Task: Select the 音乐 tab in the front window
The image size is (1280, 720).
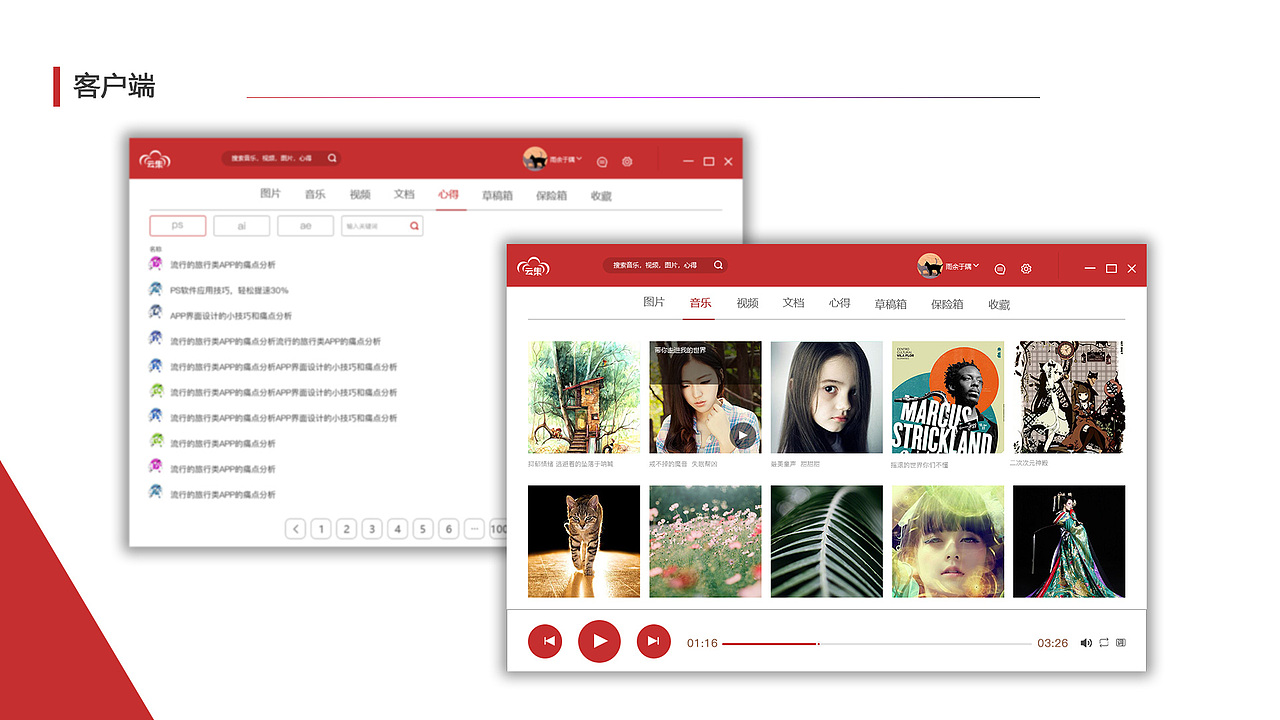Action: point(700,303)
